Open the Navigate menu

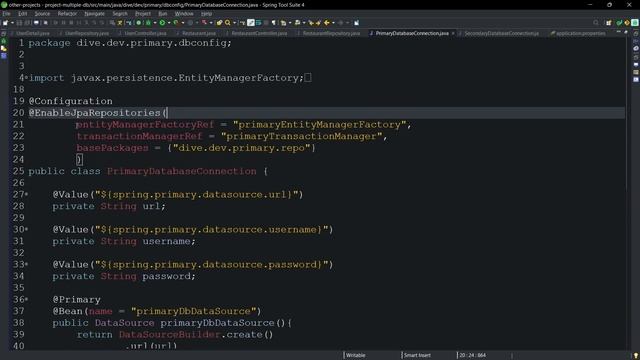coord(94,13)
